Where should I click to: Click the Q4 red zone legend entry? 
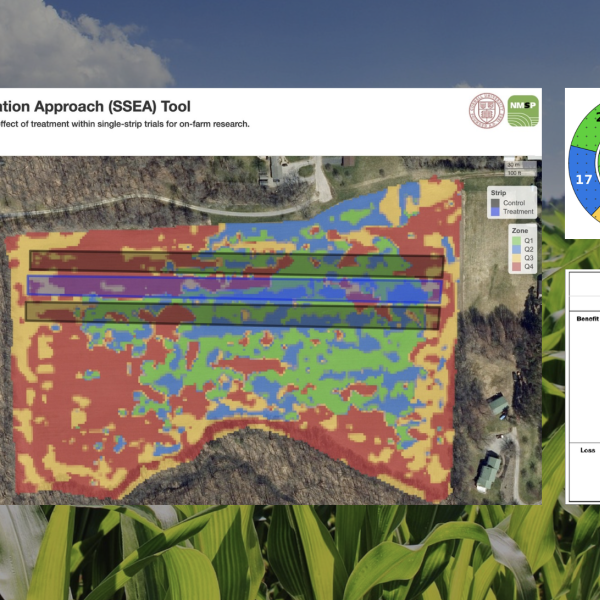point(523,267)
